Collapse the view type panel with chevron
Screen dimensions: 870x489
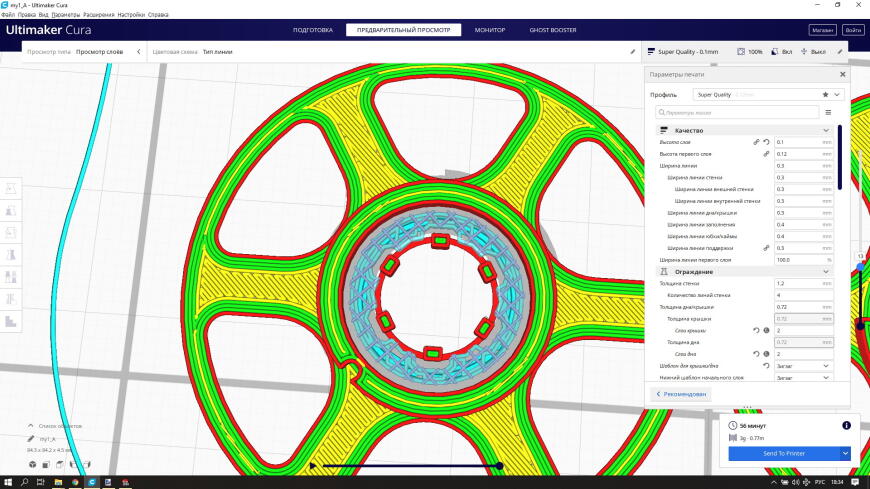(139, 52)
